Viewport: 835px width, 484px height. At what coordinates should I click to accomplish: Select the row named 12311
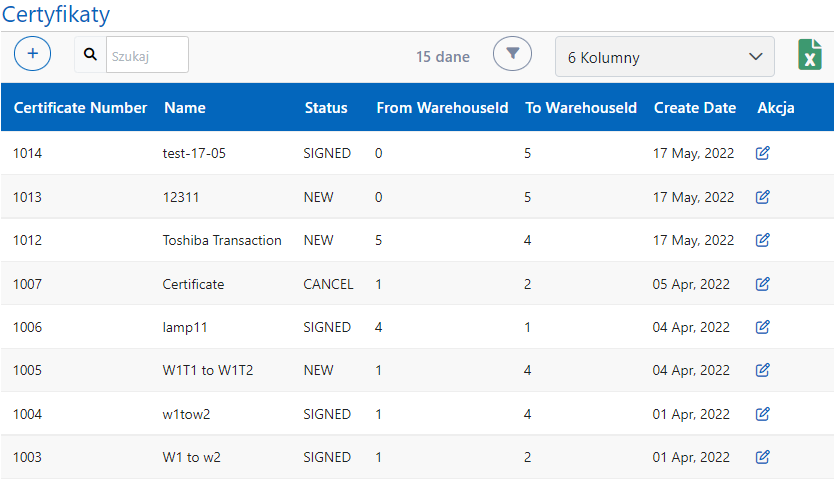(181, 197)
